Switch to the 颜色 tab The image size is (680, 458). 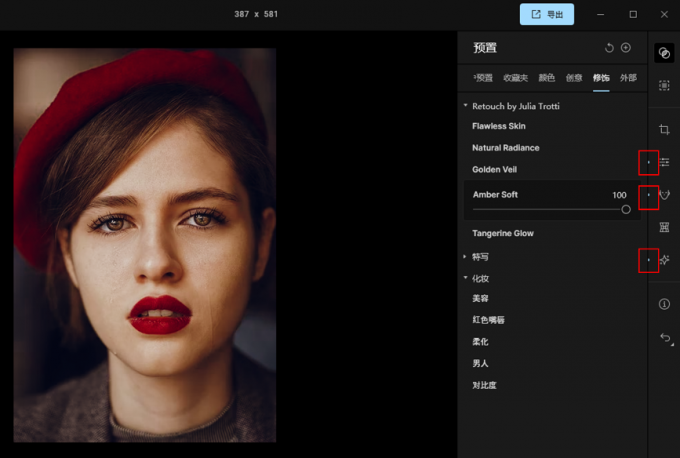tap(547, 77)
